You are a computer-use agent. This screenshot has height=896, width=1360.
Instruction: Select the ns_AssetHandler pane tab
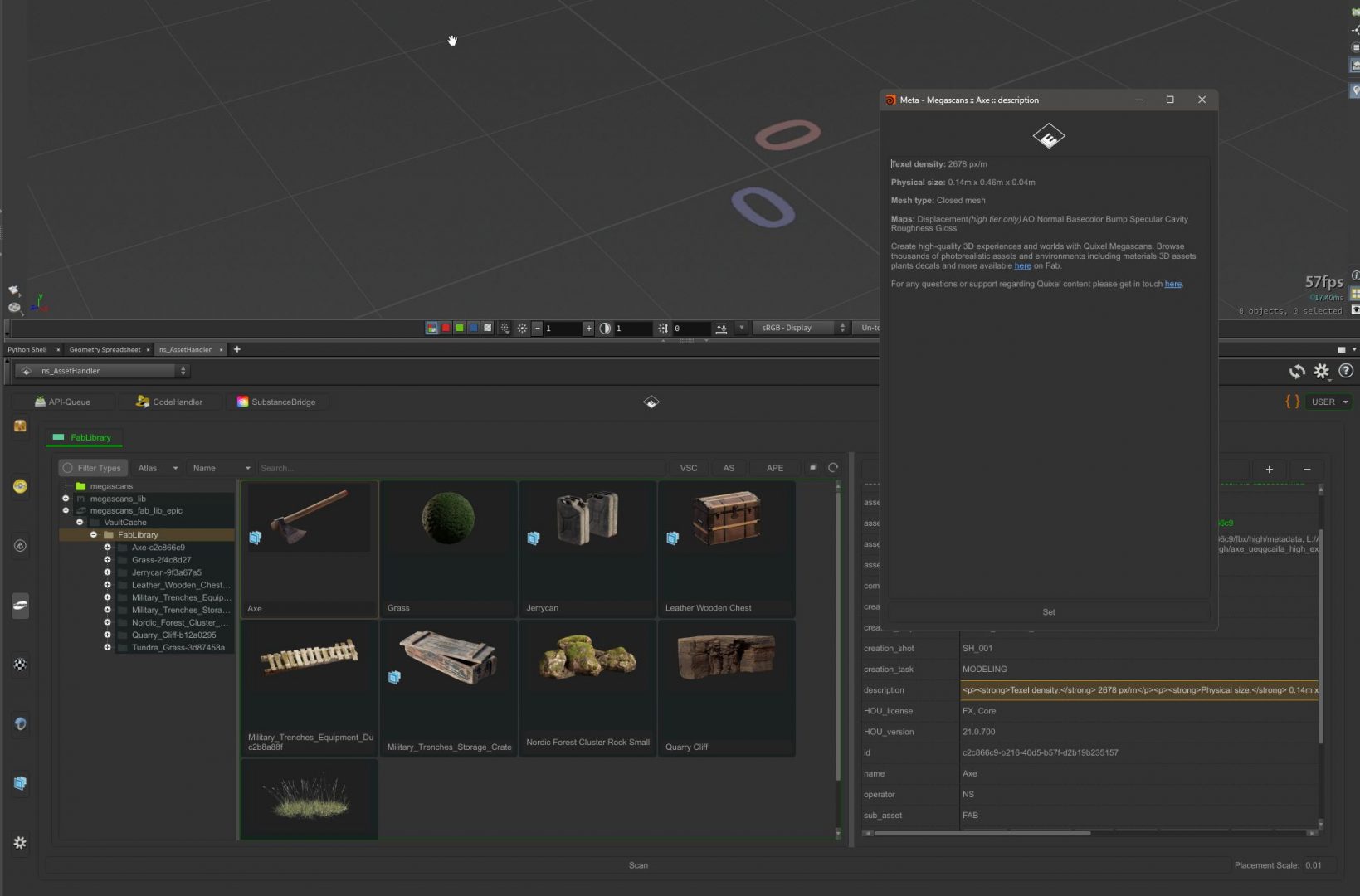coord(185,350)
